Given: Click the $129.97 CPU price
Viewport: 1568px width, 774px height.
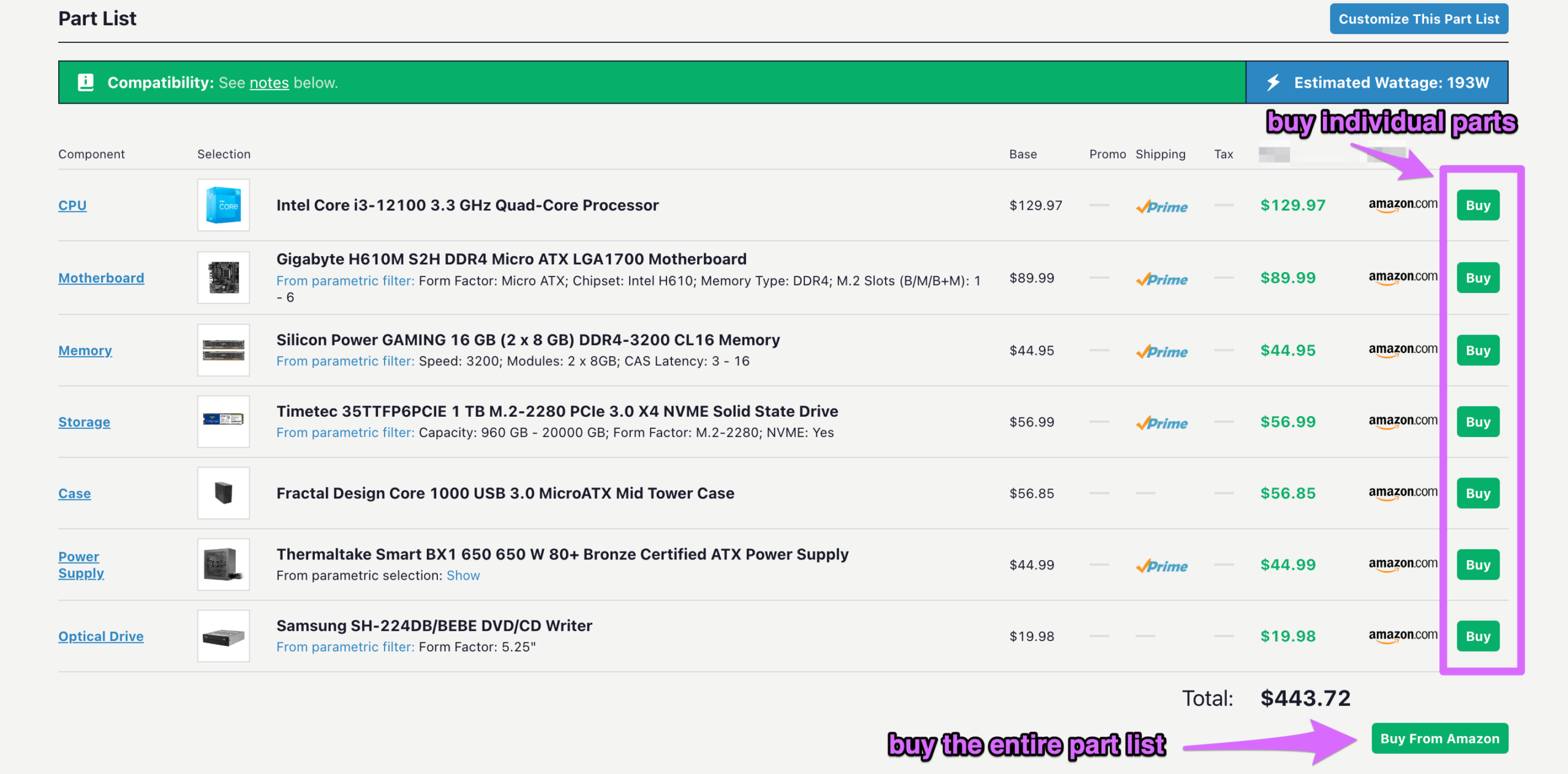Looking at the screenshot, I should click(x=1292, y=205).
